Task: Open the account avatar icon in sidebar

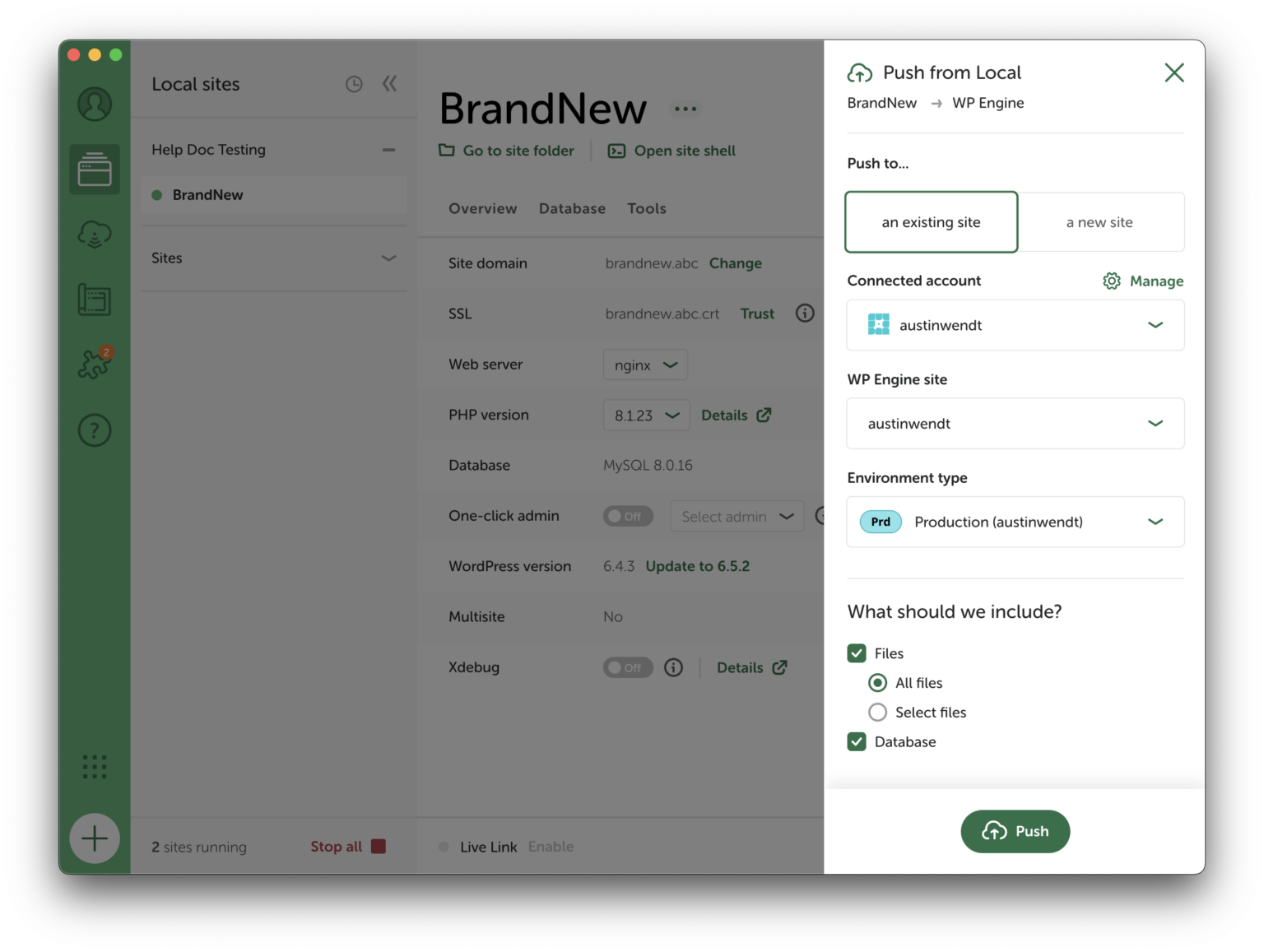Action: [x=95, y=104]
